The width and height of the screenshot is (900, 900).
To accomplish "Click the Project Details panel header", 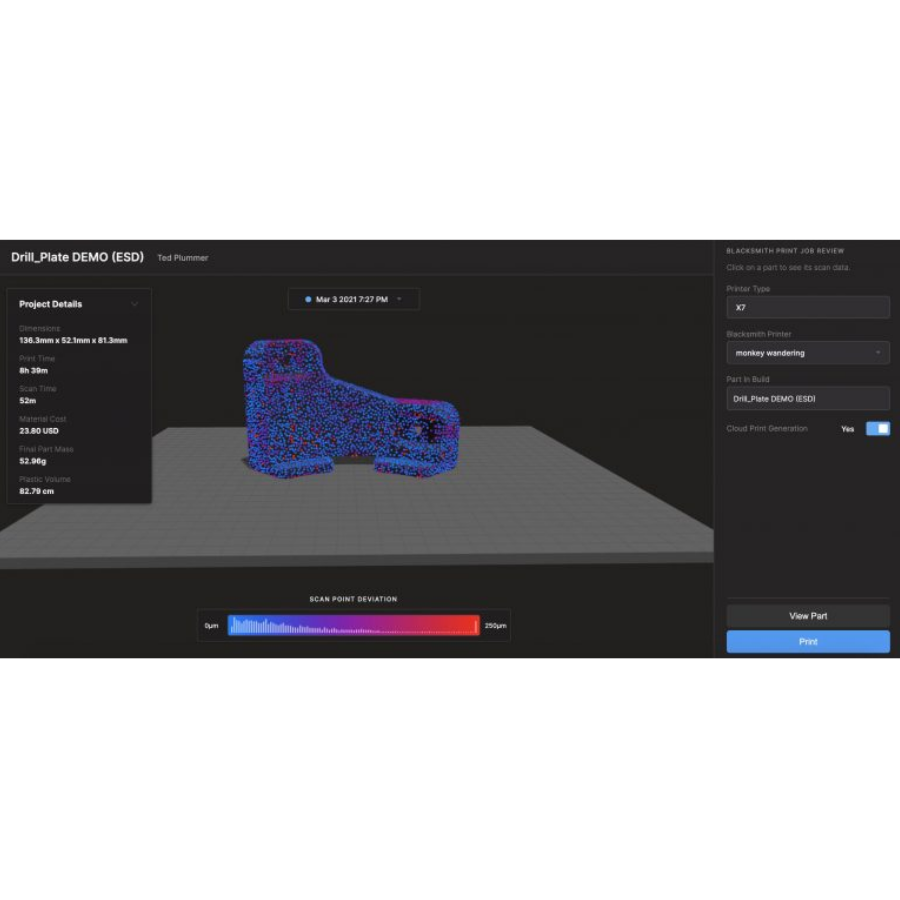I will tap(51, 304).
